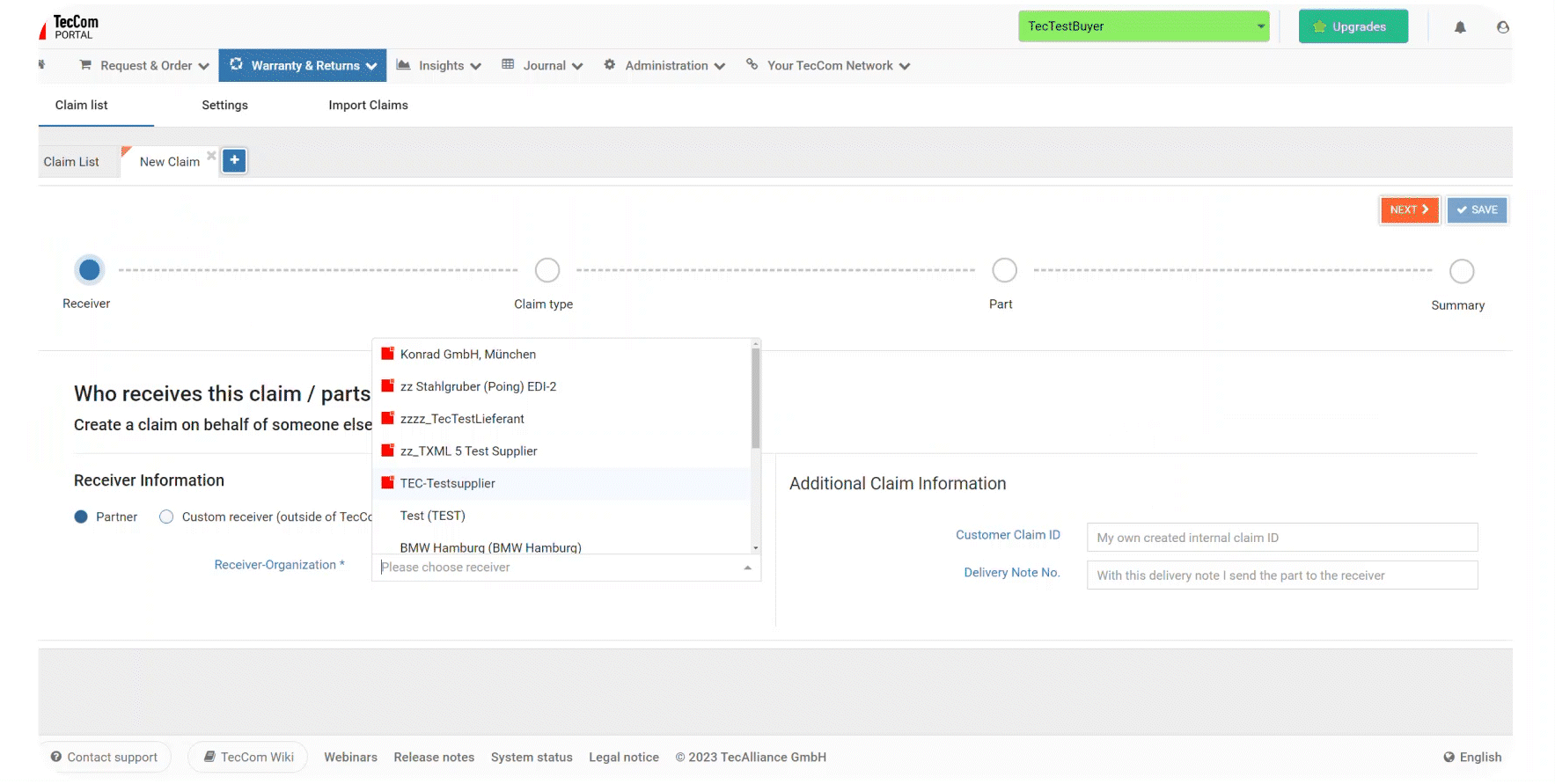Add a new claim tab with plus icon
Viewport: 1555px width, 784px height.
[234, 160]
